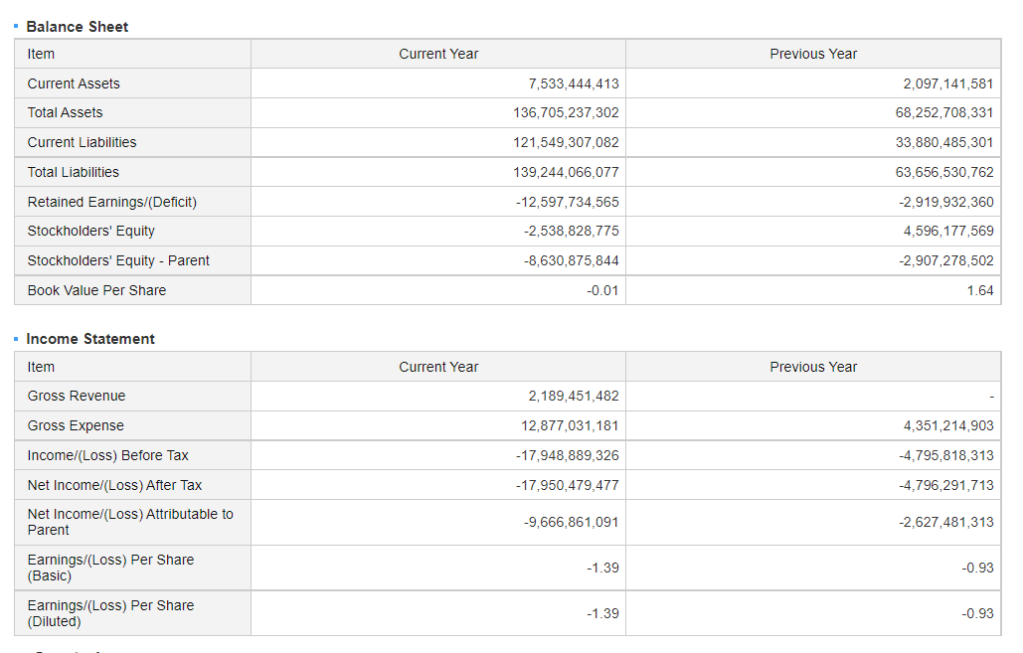Click the Total Assets current year value
Image resolution: width=1023 pixels, height=653 pixels.
tap(566, 113)
